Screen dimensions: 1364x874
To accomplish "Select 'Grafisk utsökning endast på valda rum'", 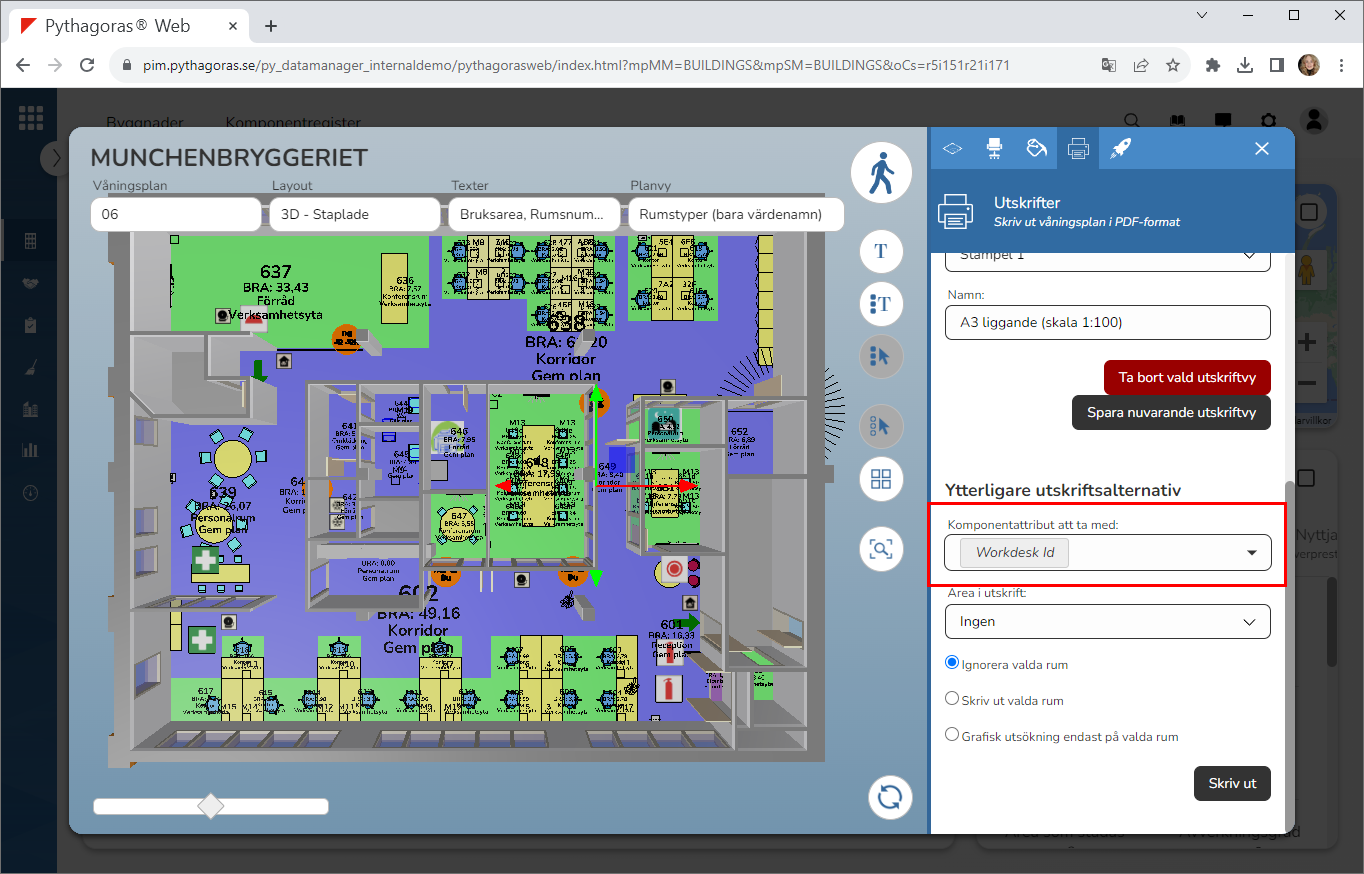I will click(x=952, y=735).
